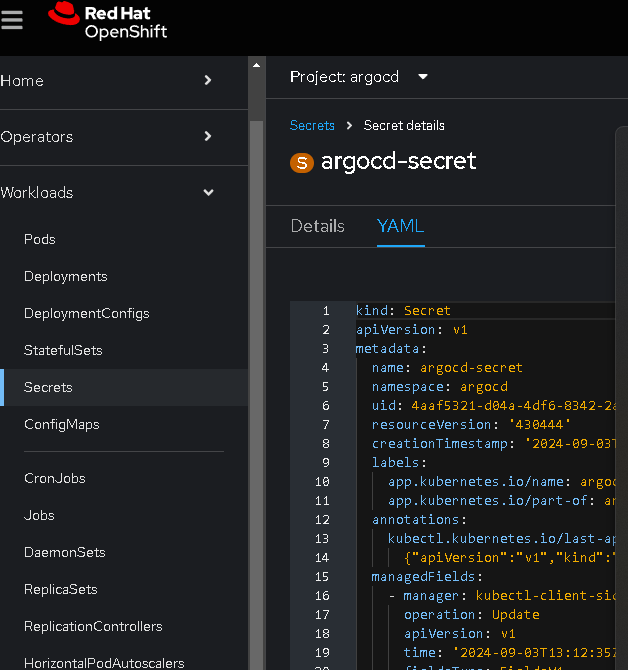Switch to the Details tab
This screenshot has height=670, width=628.
(x=317, y=226)
